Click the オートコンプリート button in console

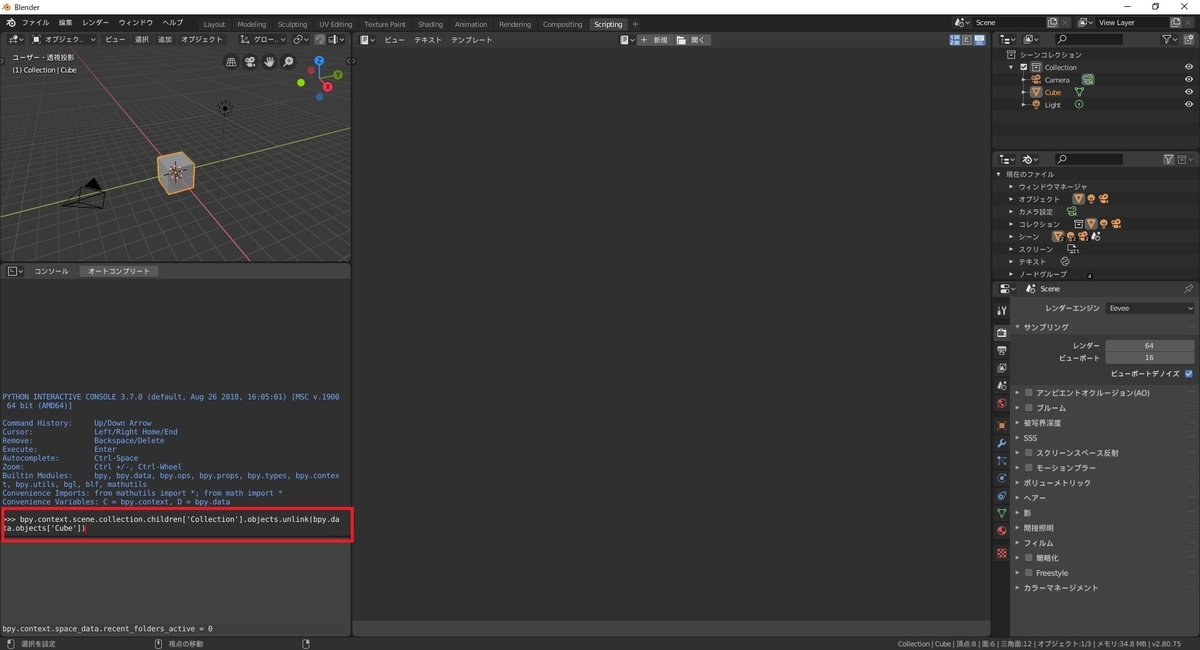(x=119, y=271)
